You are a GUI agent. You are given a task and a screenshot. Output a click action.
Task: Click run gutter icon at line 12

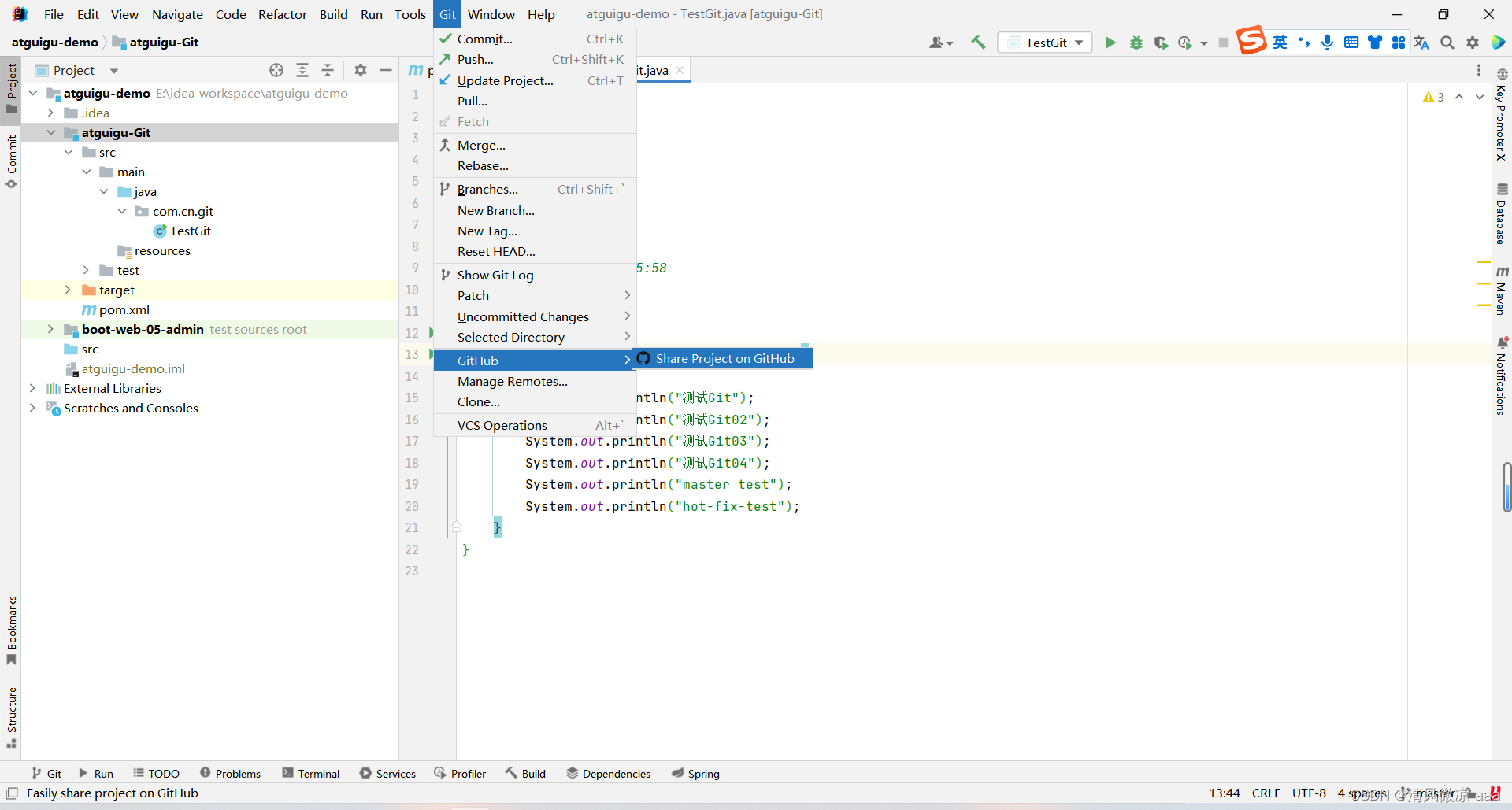[x=432, y=333]
